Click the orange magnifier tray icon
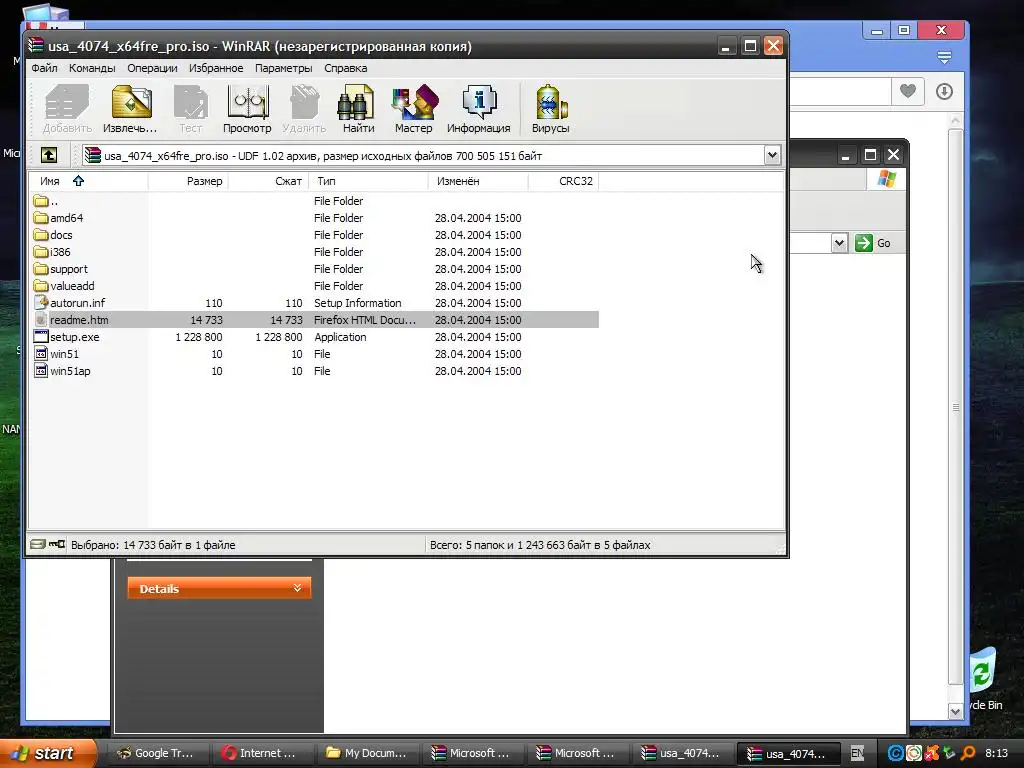 pyautogui.click(x=968, y=753)
